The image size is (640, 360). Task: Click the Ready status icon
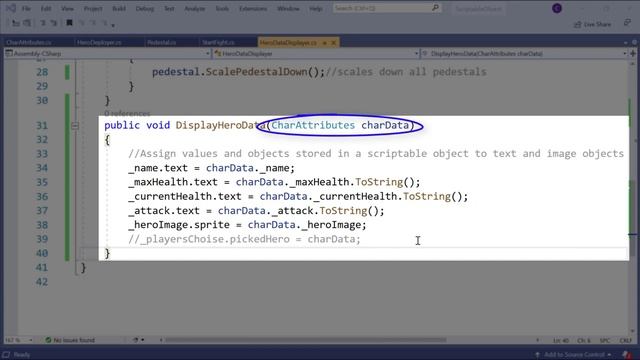coord(6,355)
